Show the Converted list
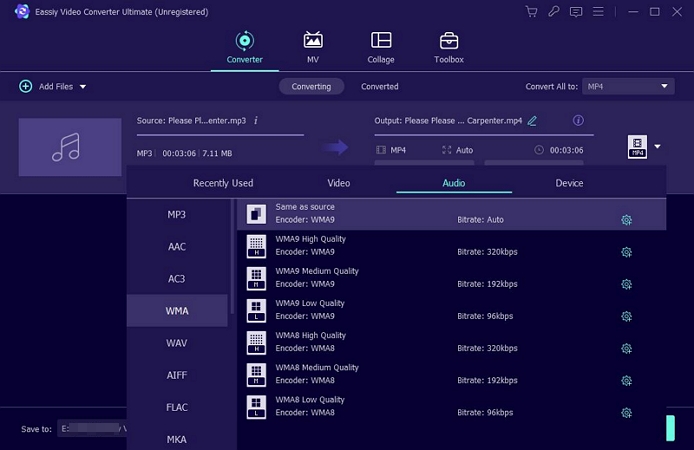 tap(379, 86)
